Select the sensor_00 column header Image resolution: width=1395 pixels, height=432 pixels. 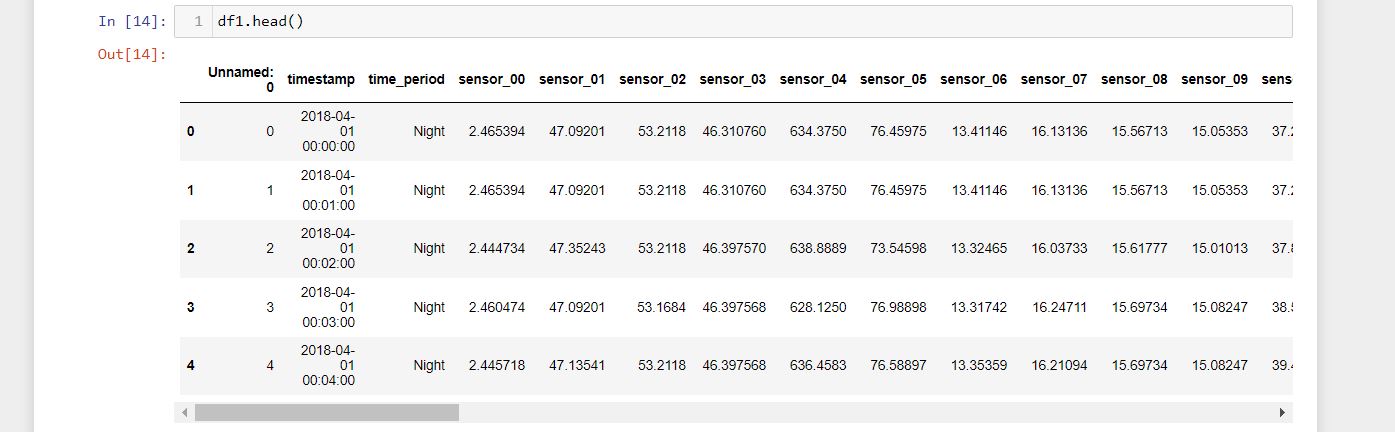(491, 79)
